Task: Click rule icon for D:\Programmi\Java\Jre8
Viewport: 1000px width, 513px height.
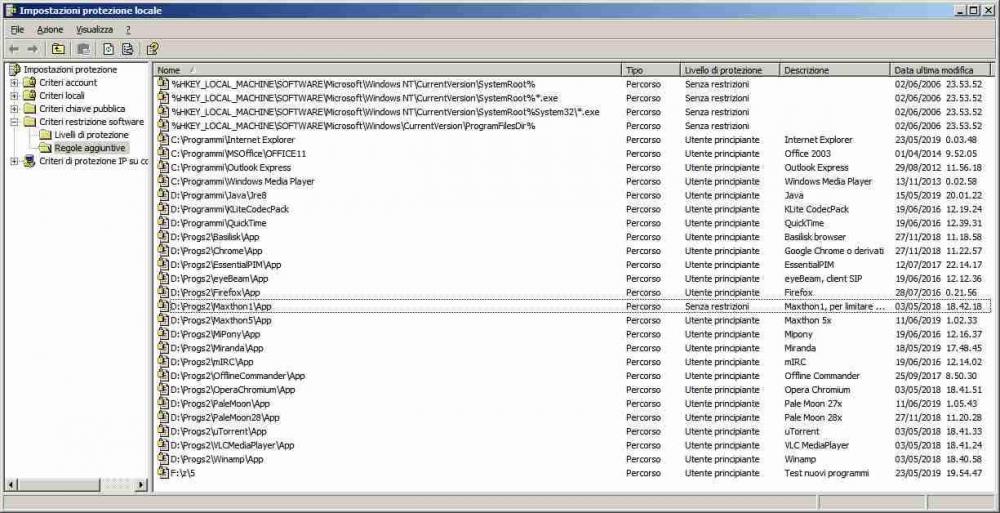Action: [163, 195]
